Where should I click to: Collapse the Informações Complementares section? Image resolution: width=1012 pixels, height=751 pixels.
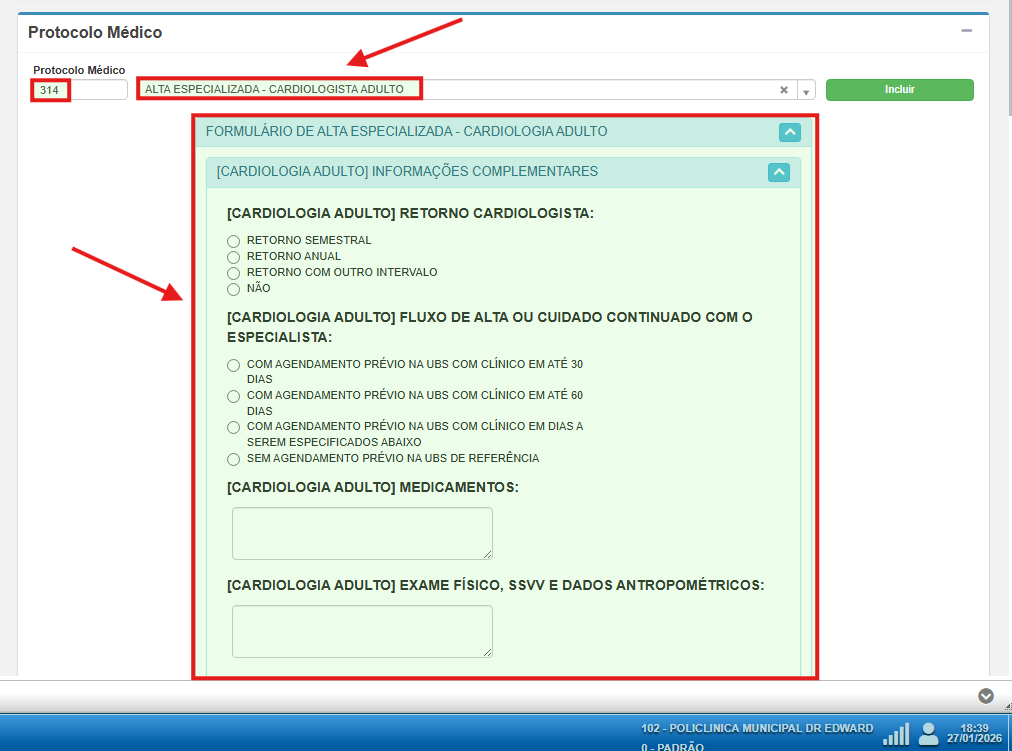[779, 172]
